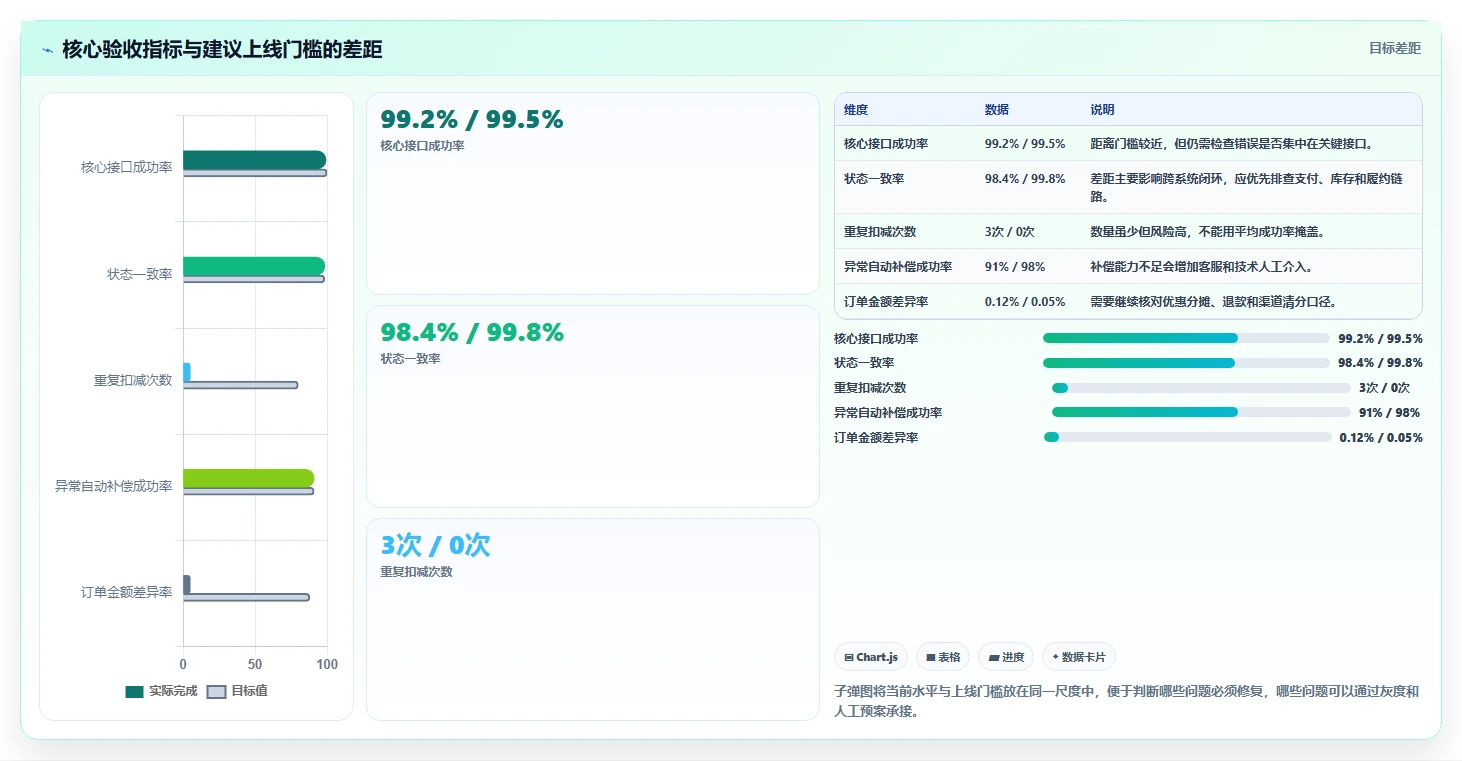Image resolution: width=1462 pixels, height=761 pixels.
Task: Click the description starting 子弹图将当前水平
Action: point(1126,702)
